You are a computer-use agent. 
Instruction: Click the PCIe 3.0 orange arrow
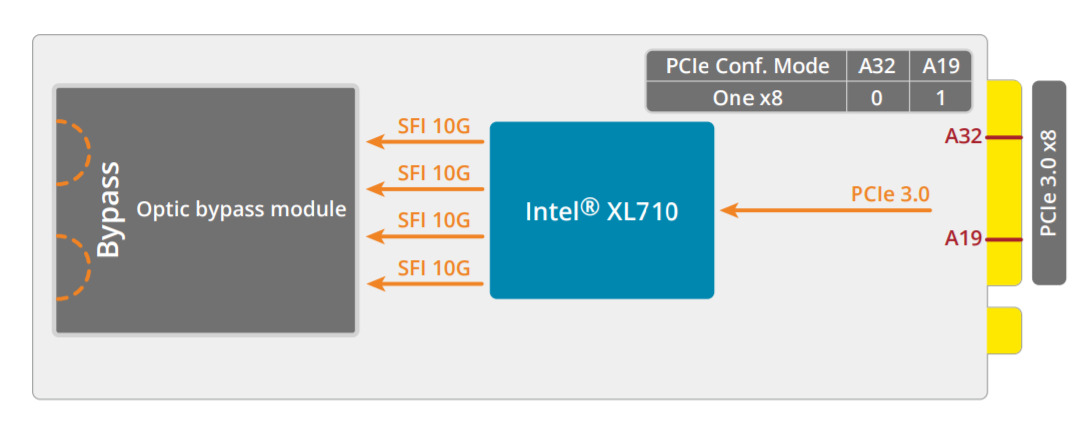click(825, 209)
